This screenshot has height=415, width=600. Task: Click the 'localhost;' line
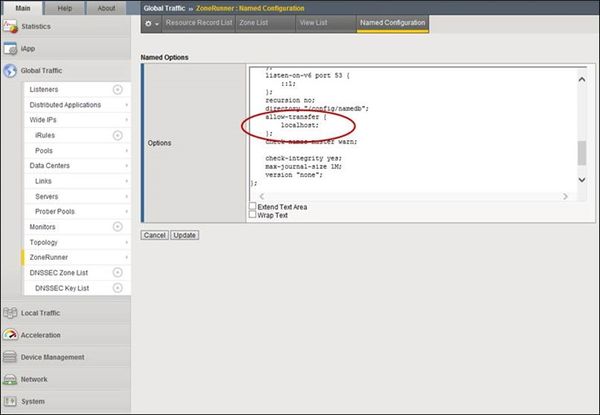click(x=300, y=125)
